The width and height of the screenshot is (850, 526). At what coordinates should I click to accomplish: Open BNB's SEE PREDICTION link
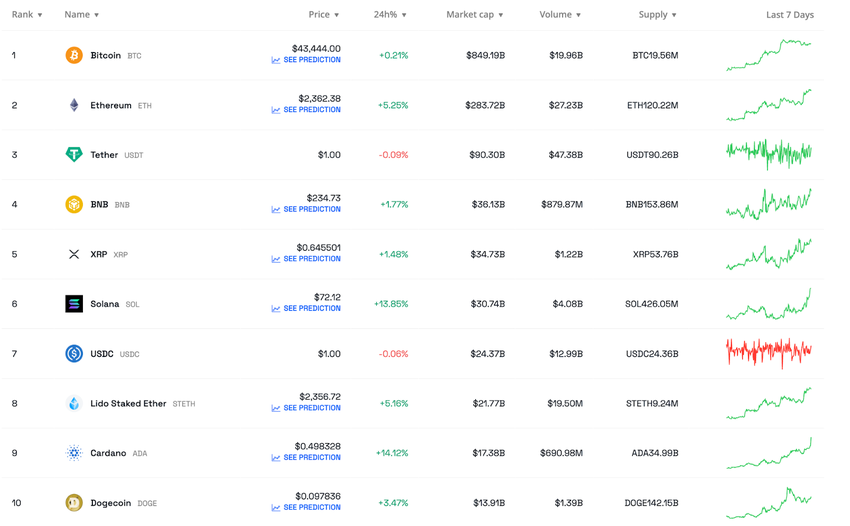tap(312, 209)
